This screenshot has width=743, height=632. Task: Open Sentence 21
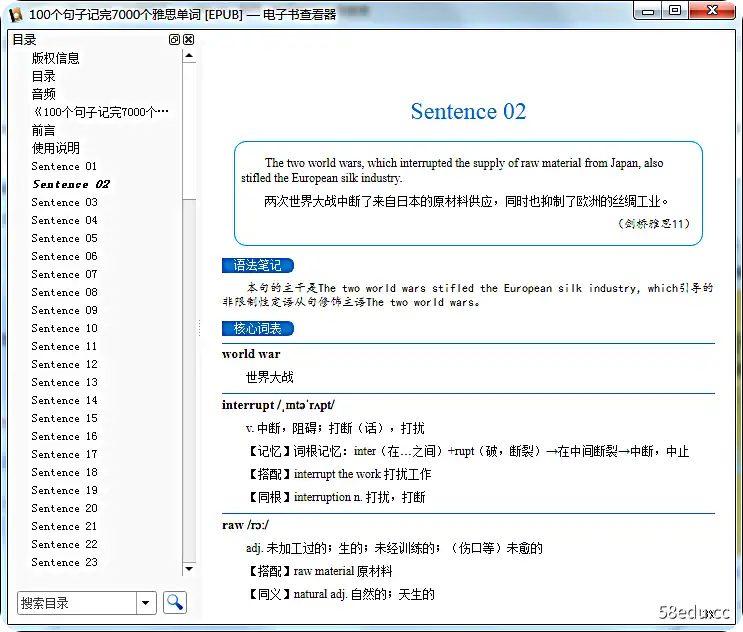point(64,526)
